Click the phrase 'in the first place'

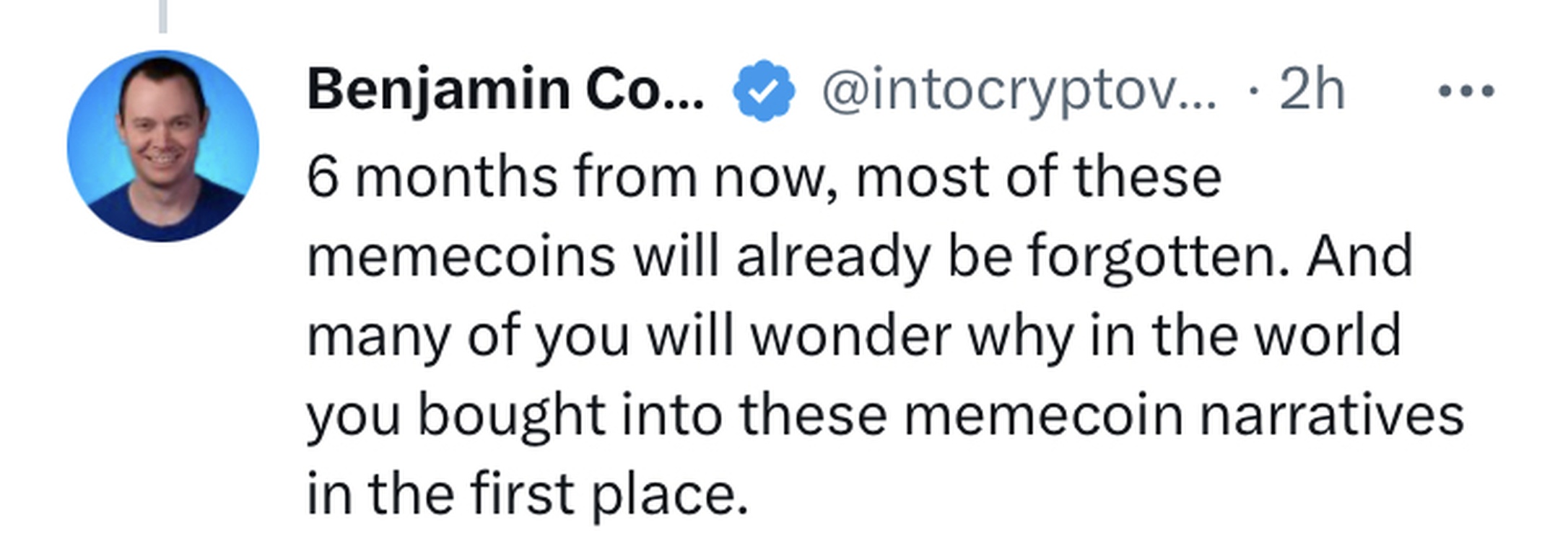[527, 494]
